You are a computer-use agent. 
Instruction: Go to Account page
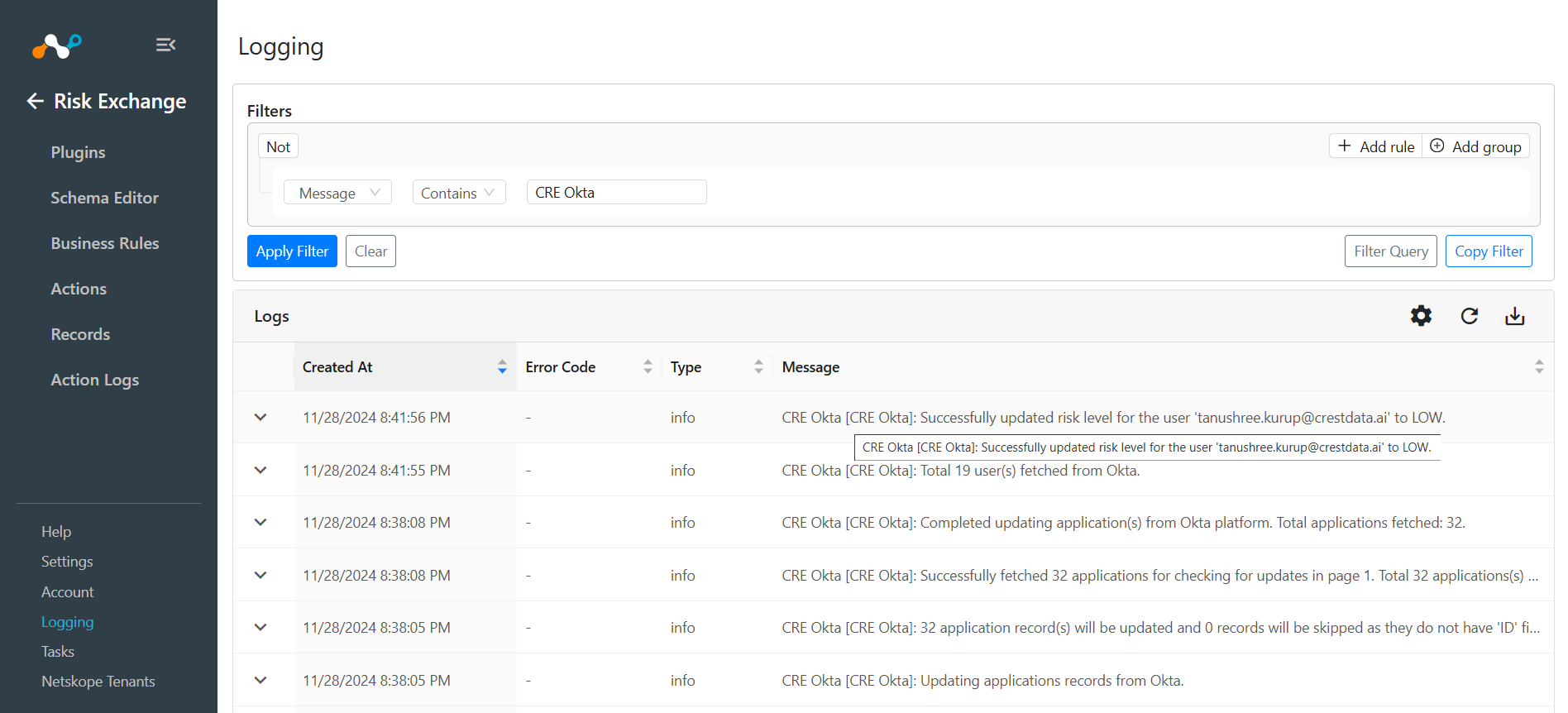[68, 592]
